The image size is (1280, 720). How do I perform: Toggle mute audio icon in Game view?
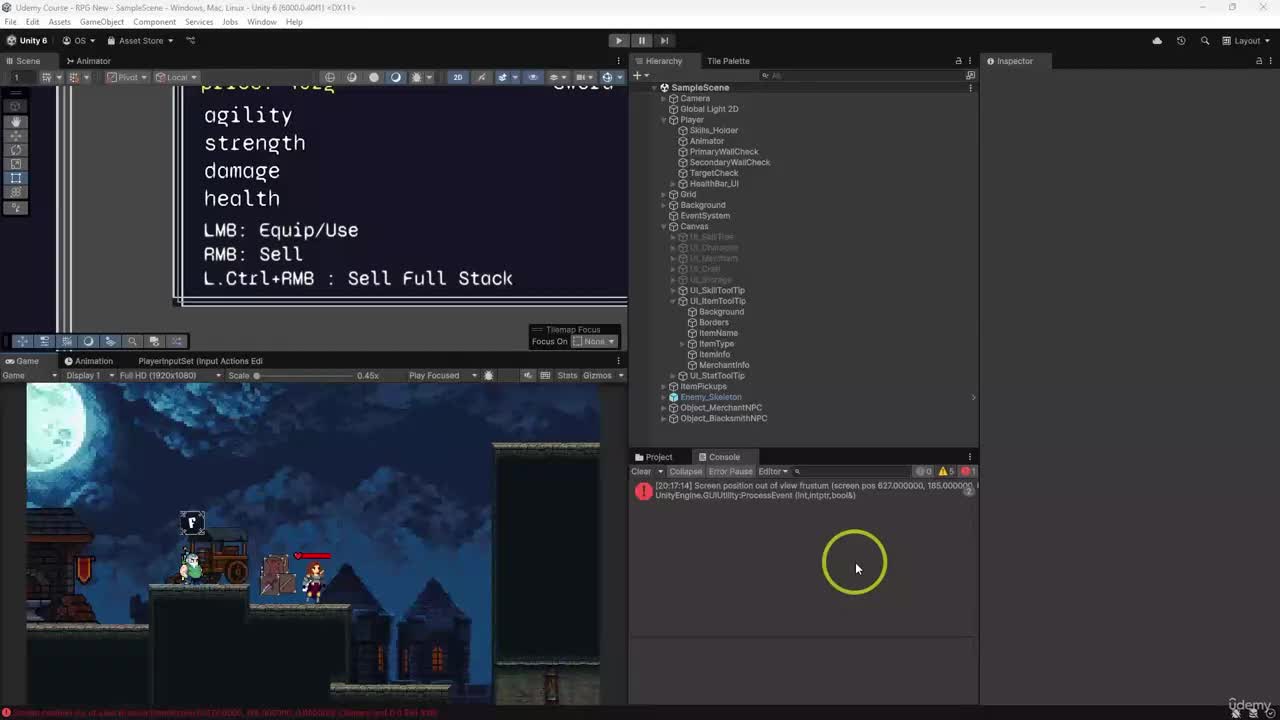[528, 376]
